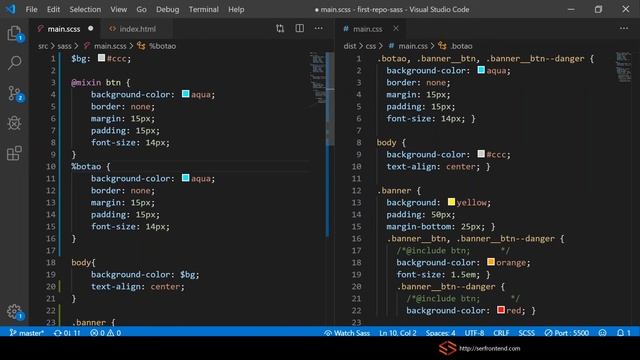Click the right editor minimap
This screenshot has height=360, width=640.
click(624, 67)
